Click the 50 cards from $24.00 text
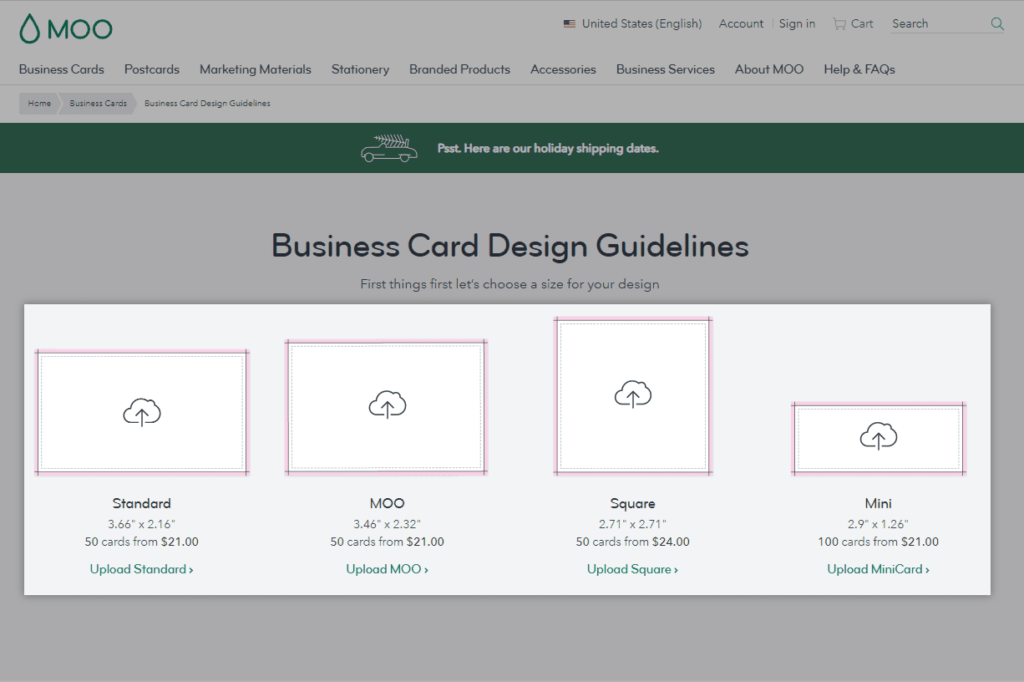The width and height of the screenshot is (1024, 682). (x=633, y=542)
